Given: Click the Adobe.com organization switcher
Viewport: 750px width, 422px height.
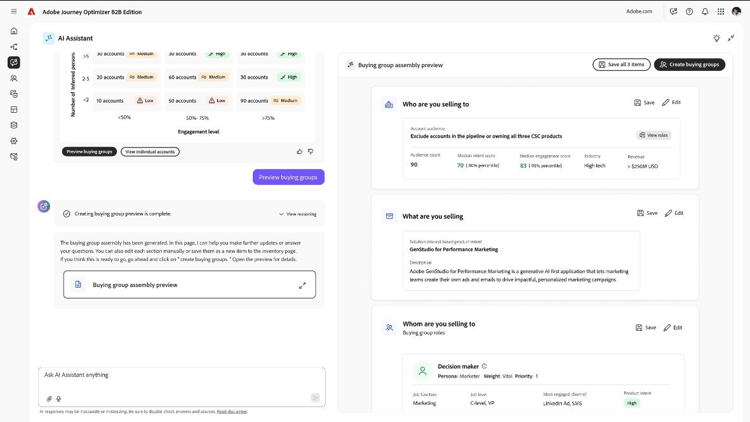Looking at the screenshot, I should click(639, 12).
